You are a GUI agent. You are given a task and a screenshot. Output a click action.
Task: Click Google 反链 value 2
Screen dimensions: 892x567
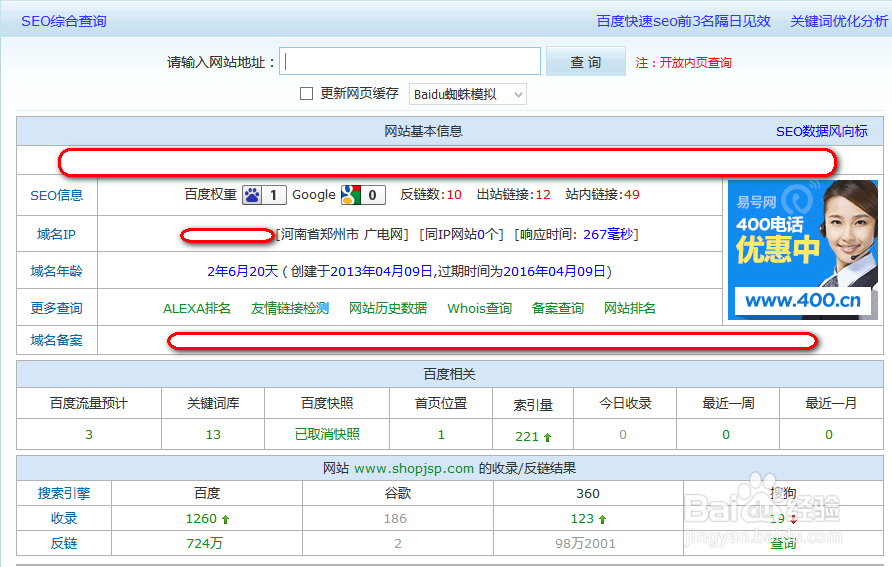click(x=398, y=544)
